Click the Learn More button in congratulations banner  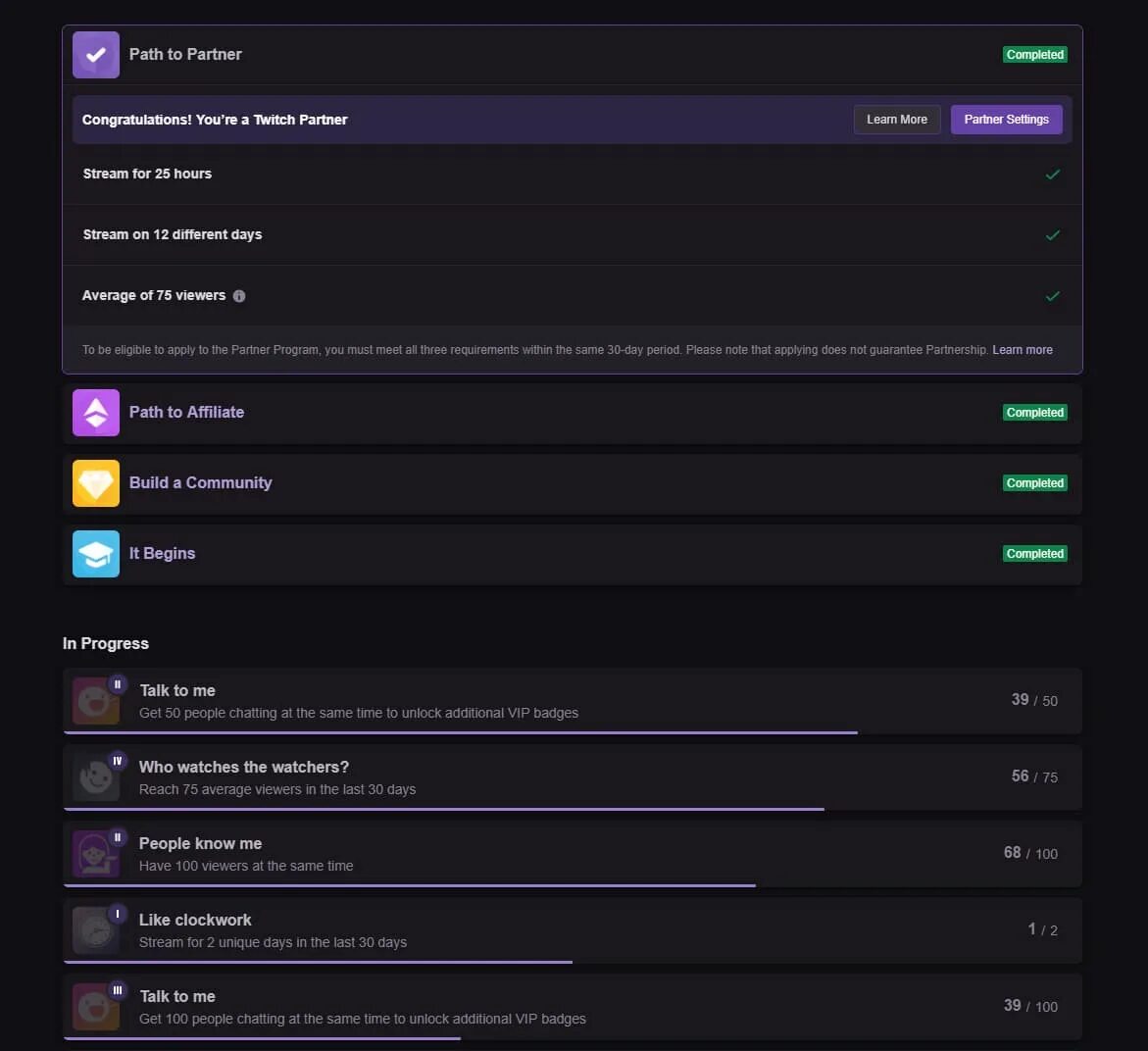(896, 120)
